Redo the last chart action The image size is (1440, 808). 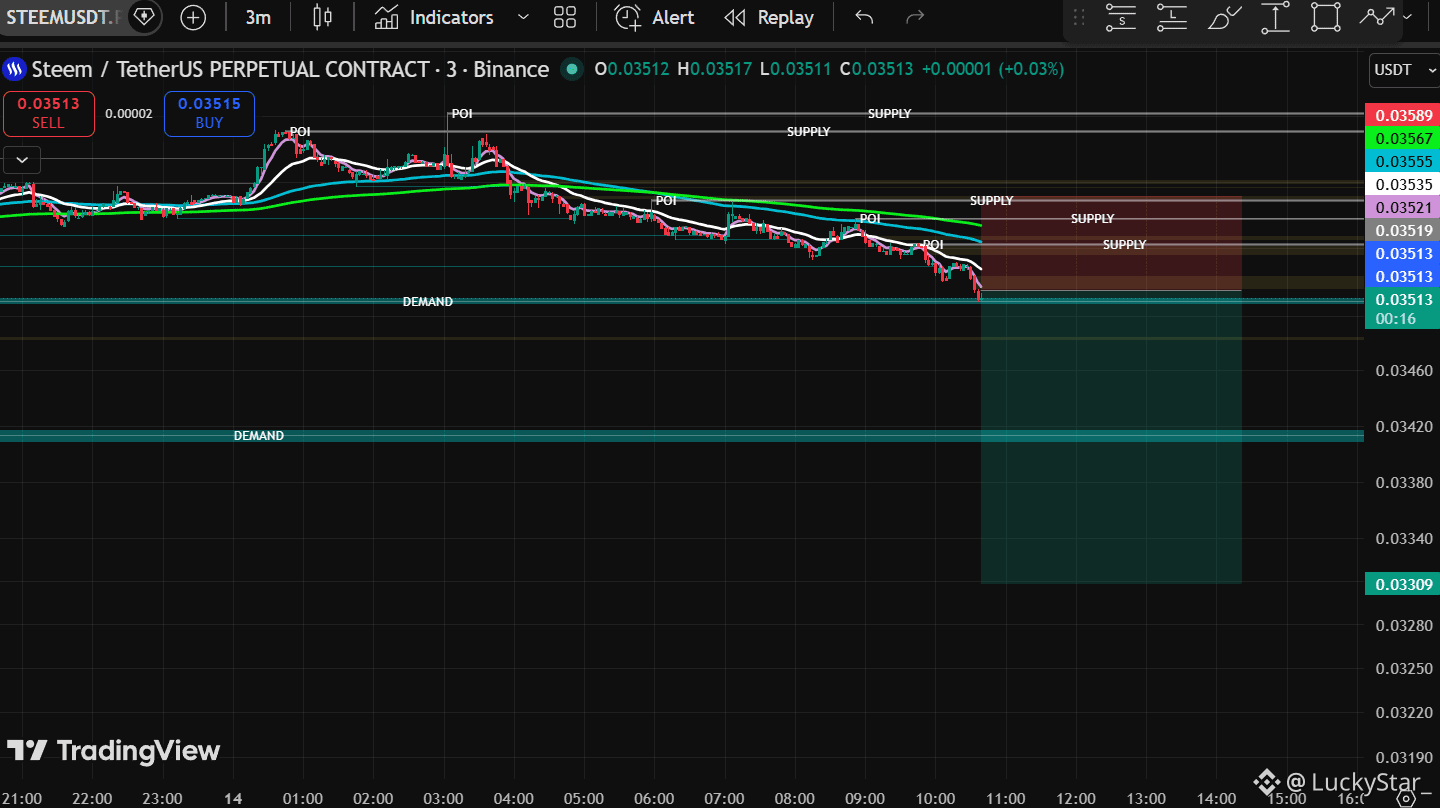point(914,17)
